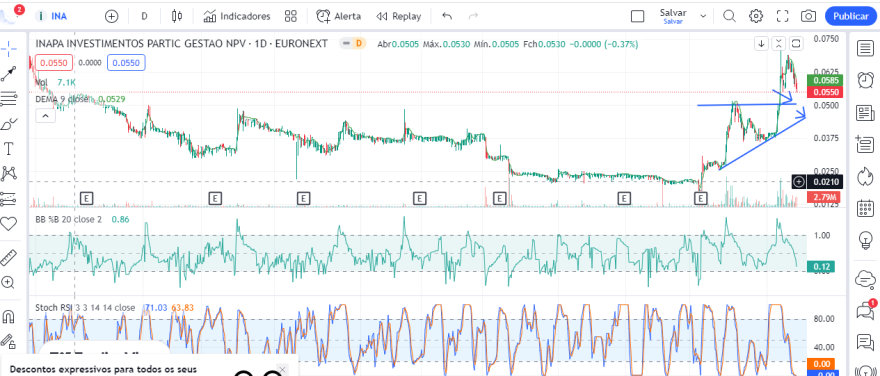Change the D time interval
The width and height of the screenshot is (880, 376).
144,16
